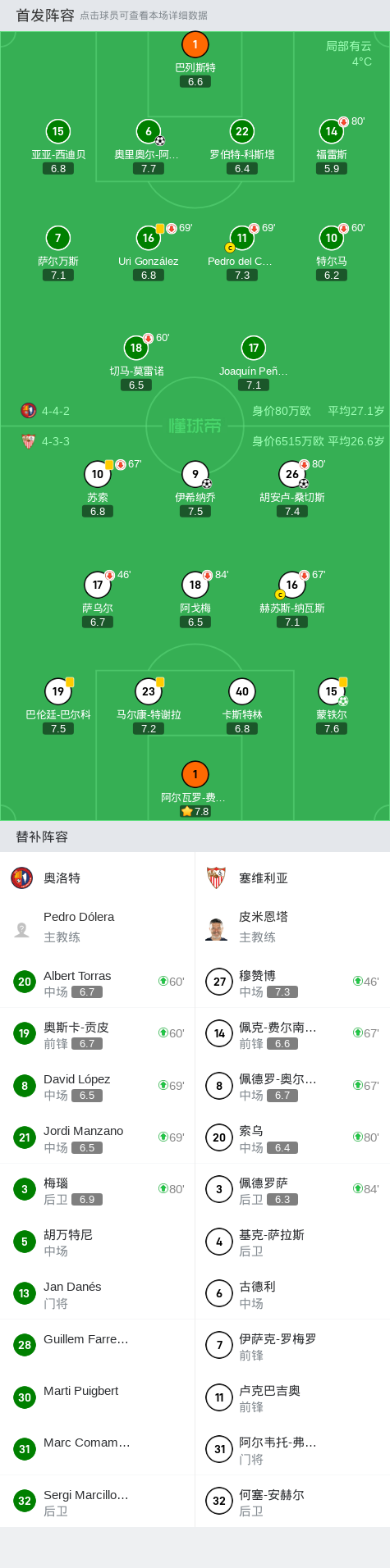Image resolution: width=390 pixels, height=1568 pixels.
Task: Tap goalkeeper number 1 巴列斯特 circle
Action: pos(195,44)
